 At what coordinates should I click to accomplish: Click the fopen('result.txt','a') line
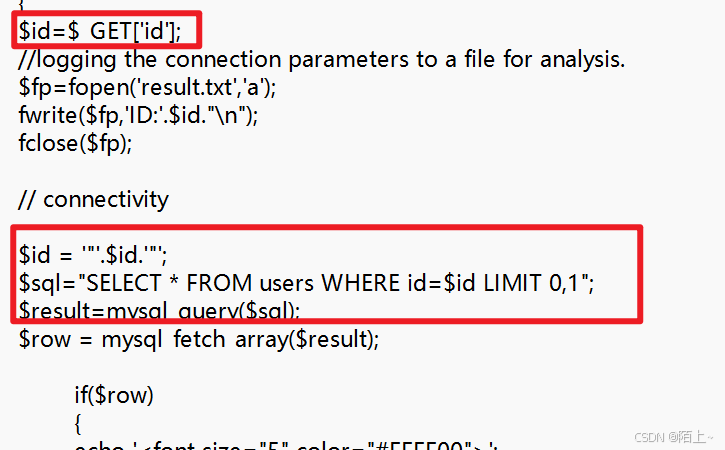tap(147, 87)
